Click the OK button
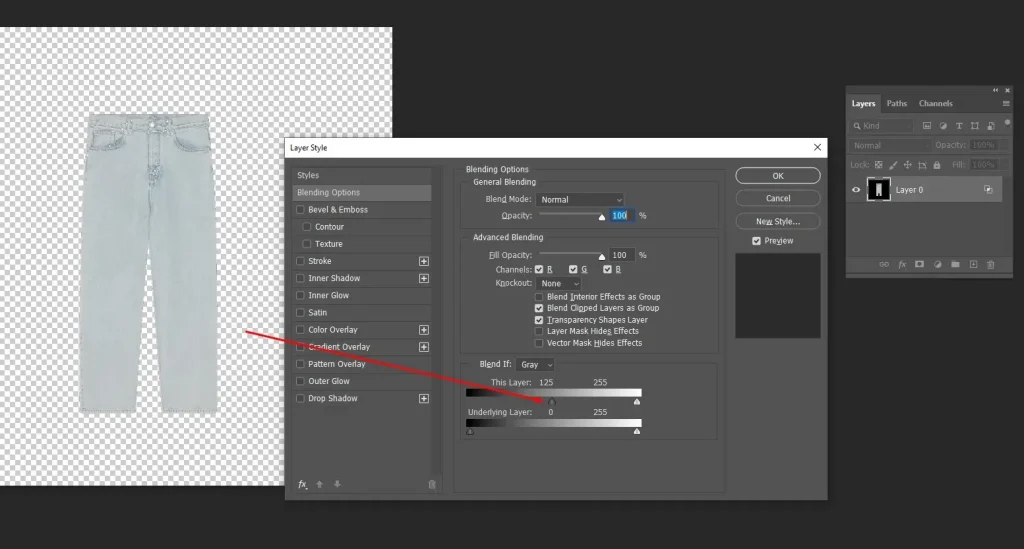Image resolution: width=1024 pixels, height=549 pixels. point(778,176)
